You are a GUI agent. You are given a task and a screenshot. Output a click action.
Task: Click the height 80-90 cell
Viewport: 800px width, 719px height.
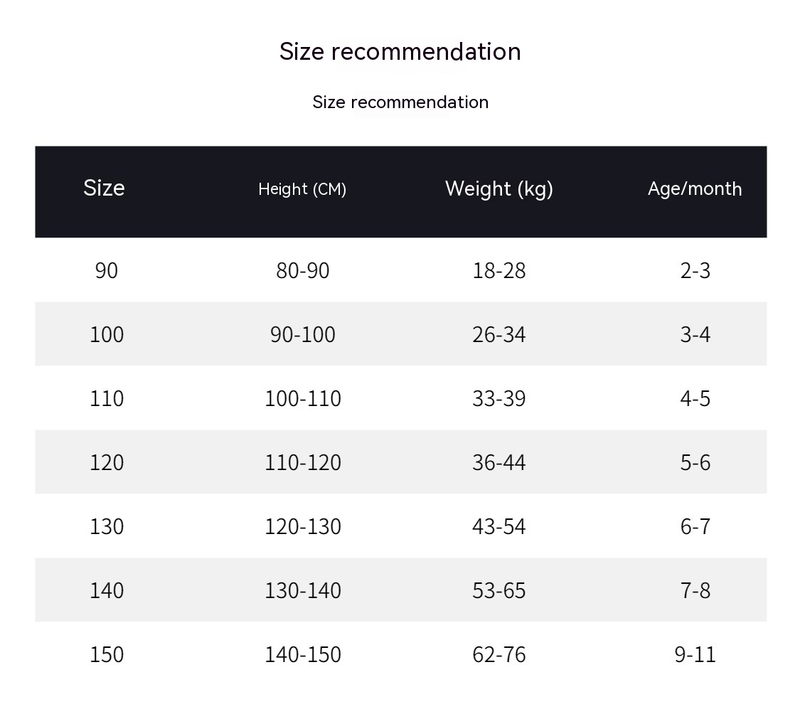pyautogui.click(x=302, y=270)
